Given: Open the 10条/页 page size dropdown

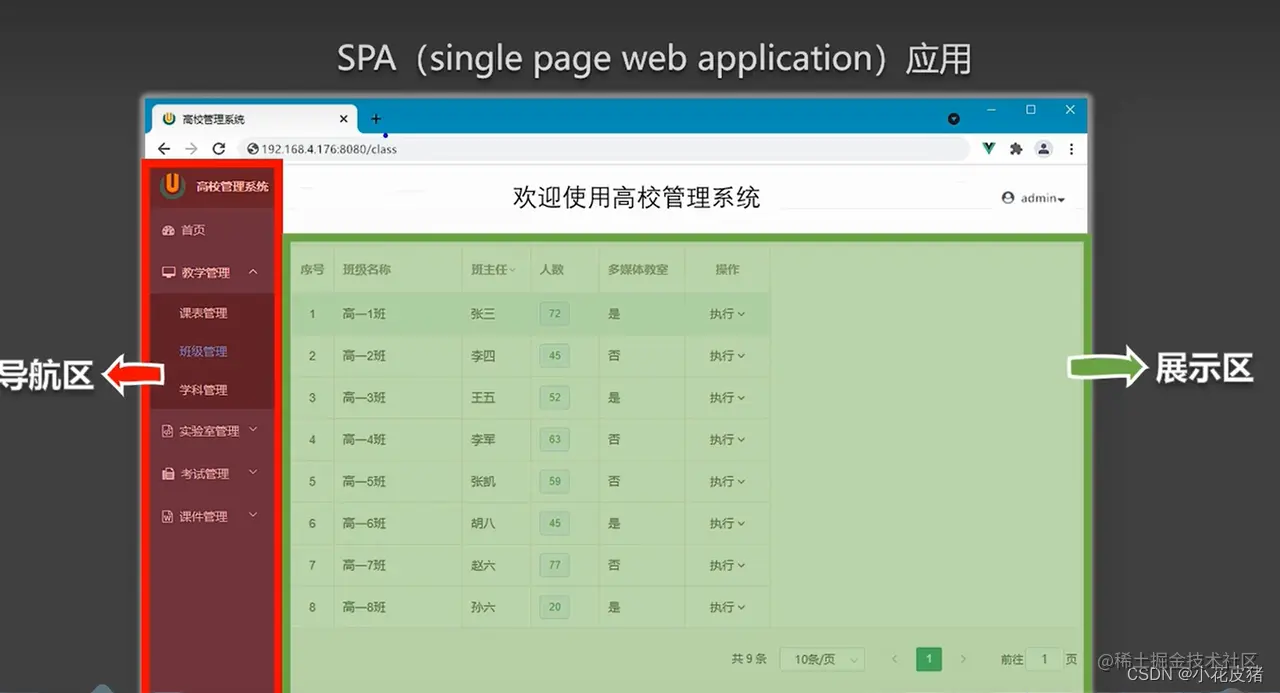Looking at the screenshot, I should (822, 659).
